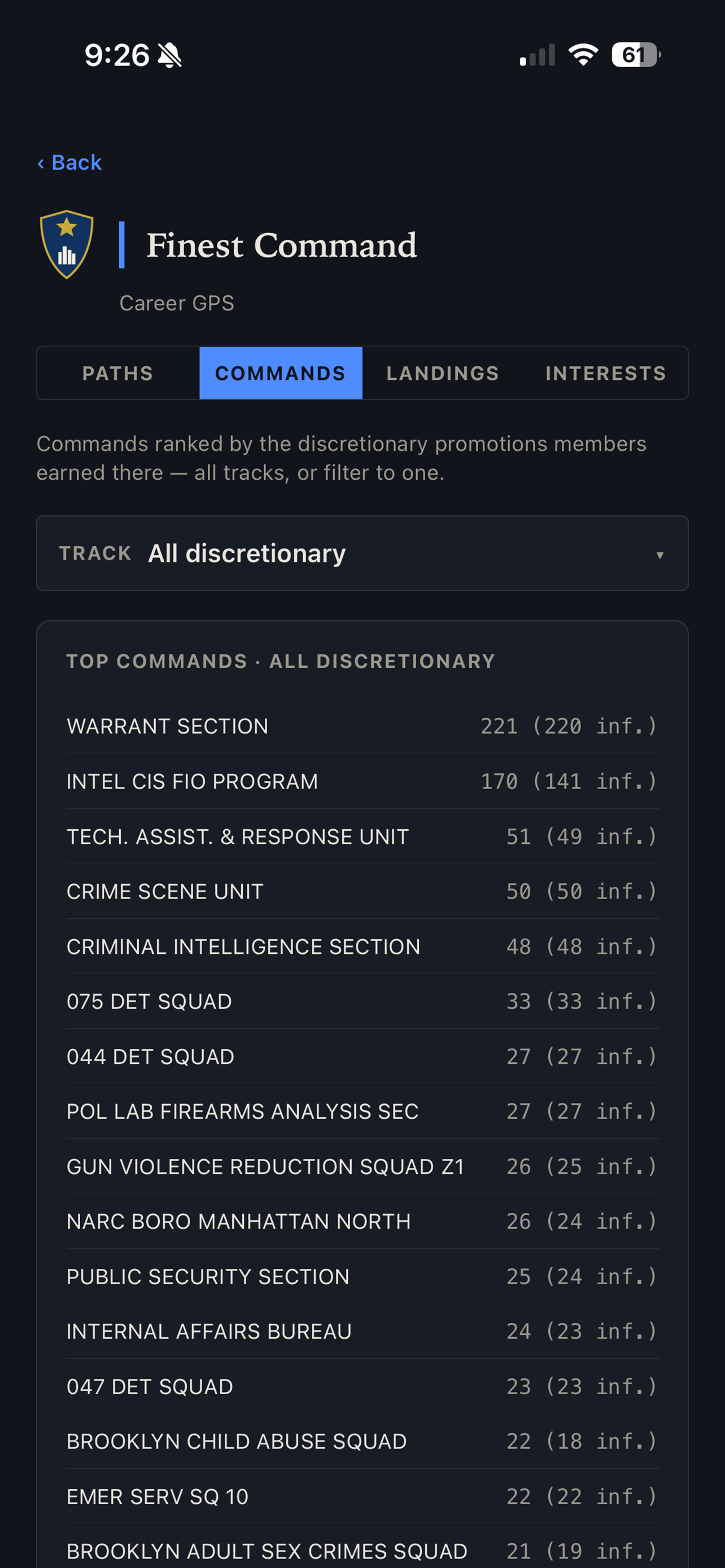The height and width of the screenshot is (1568, 725).
Task: Switch to the Landings tab
Action: point(443,373)
